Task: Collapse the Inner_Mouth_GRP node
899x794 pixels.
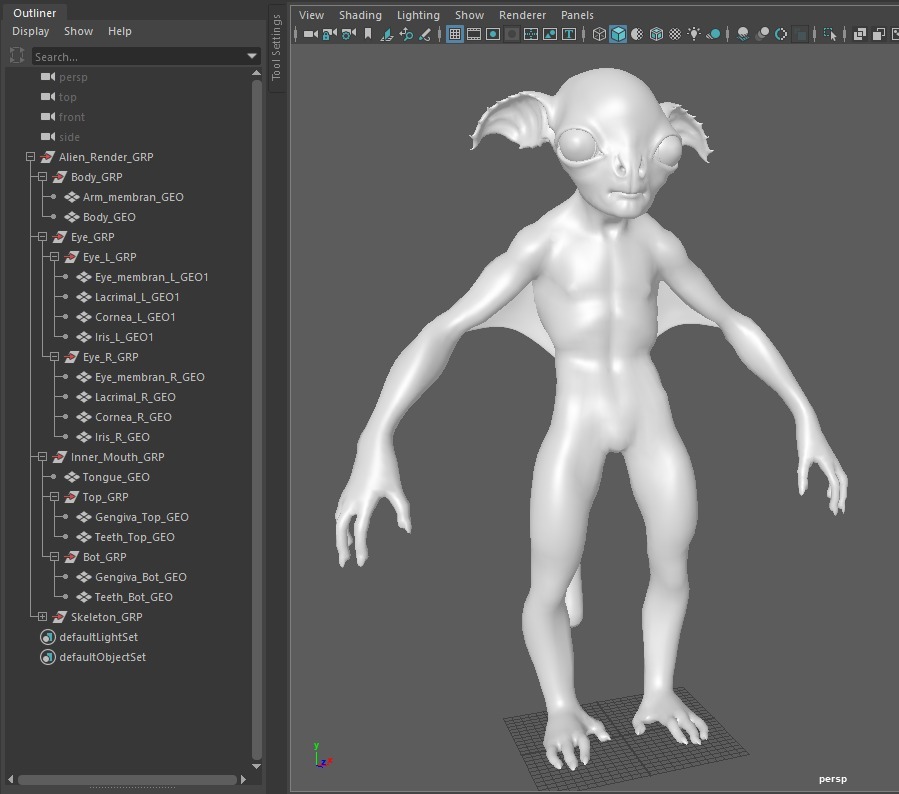Action: pos(42,457)
